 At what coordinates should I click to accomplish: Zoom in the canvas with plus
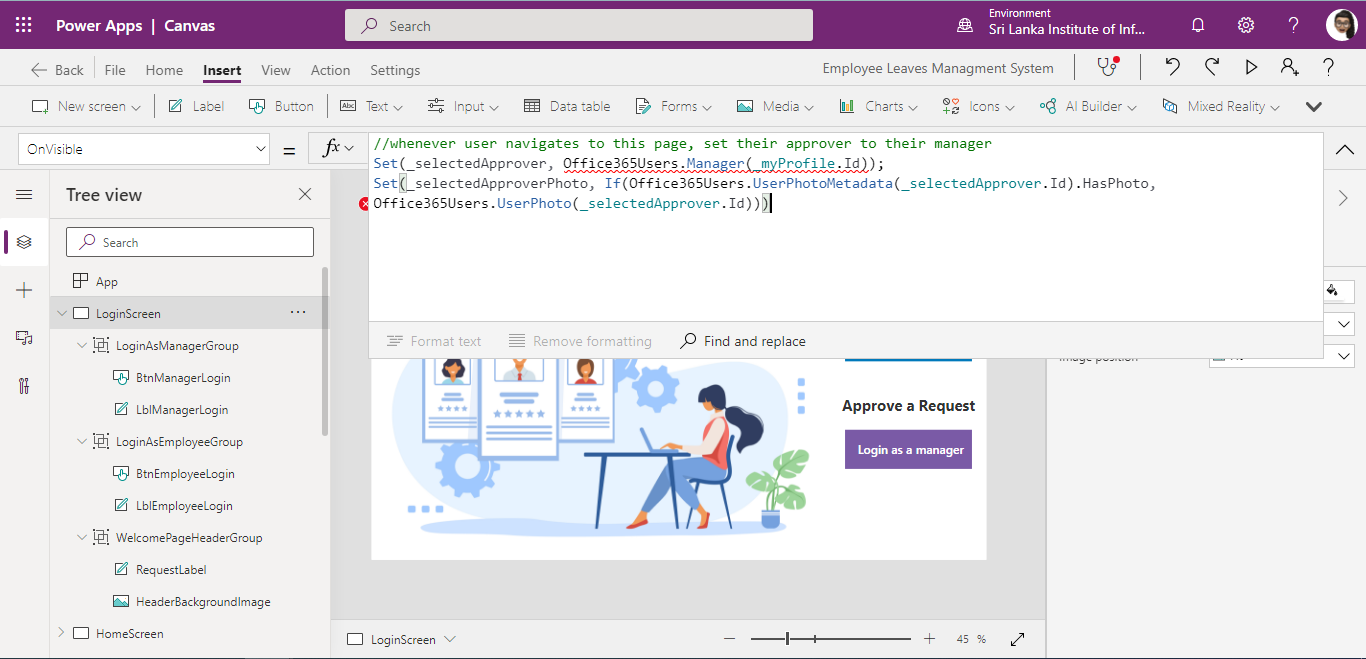tap(929, 639)
